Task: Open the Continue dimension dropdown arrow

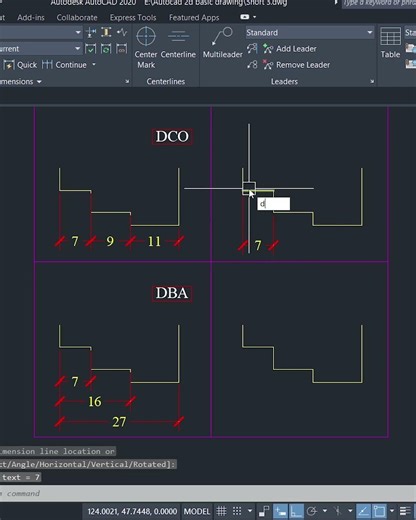Action: [x=94, y=64]
